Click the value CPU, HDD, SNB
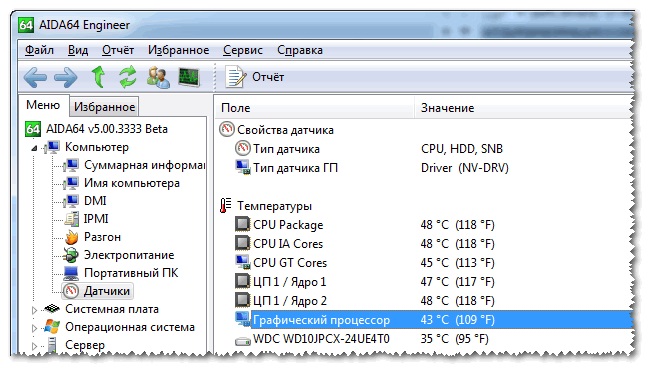 click(462, 149)
